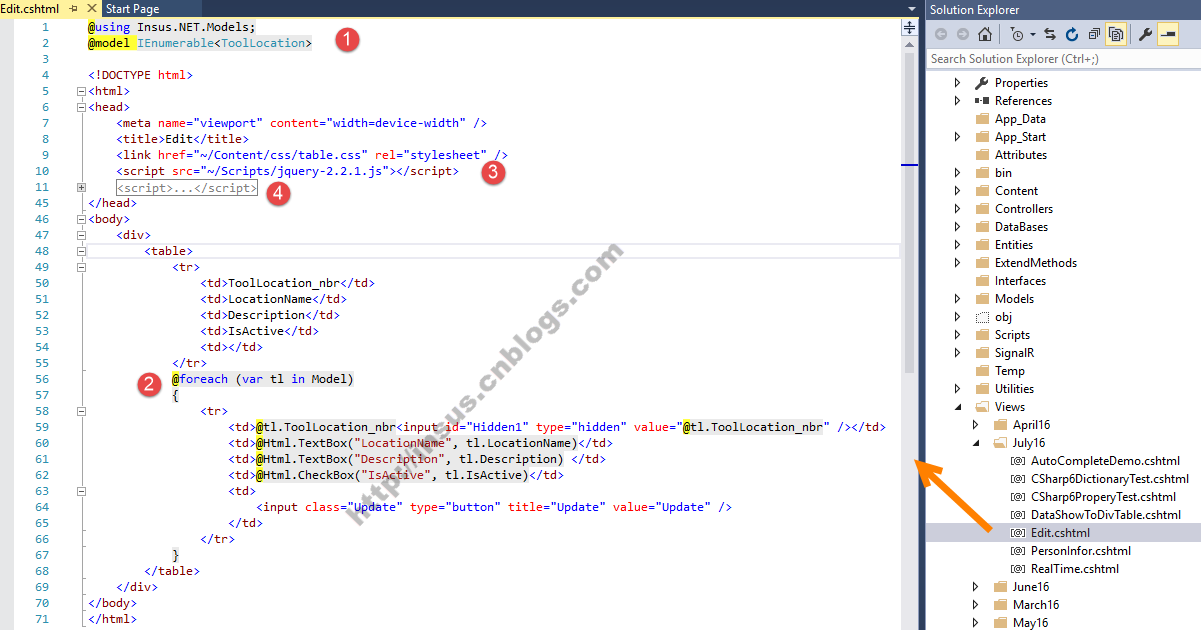Click the PersonInfor.cshtml file icon
1201x630 pixels.
[x=1018, y=551]
